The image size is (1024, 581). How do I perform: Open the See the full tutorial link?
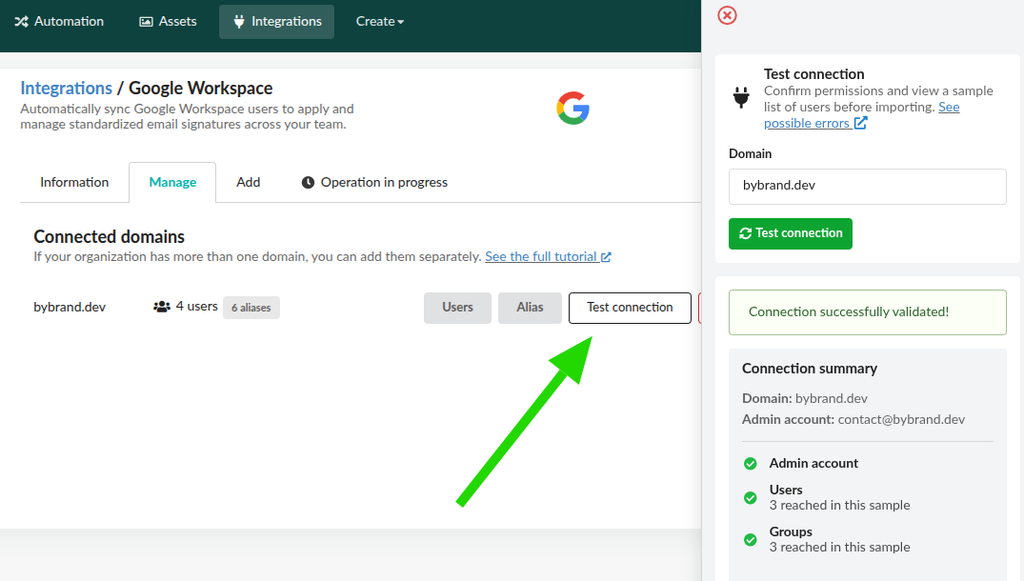(x=548, y=257)
